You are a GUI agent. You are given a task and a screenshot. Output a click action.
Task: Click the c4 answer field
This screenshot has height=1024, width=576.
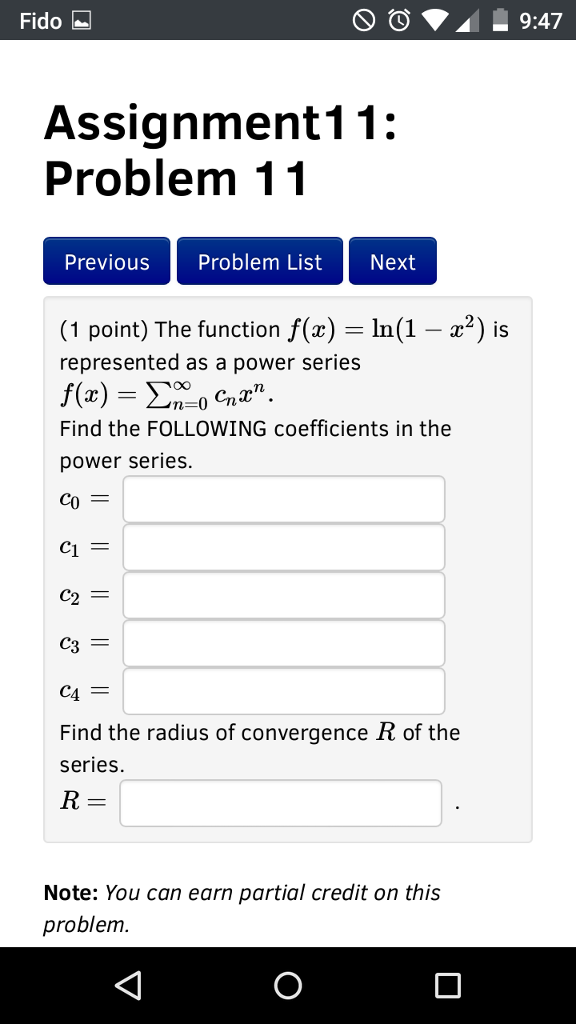pyautogui.click(x=283, y=690)
